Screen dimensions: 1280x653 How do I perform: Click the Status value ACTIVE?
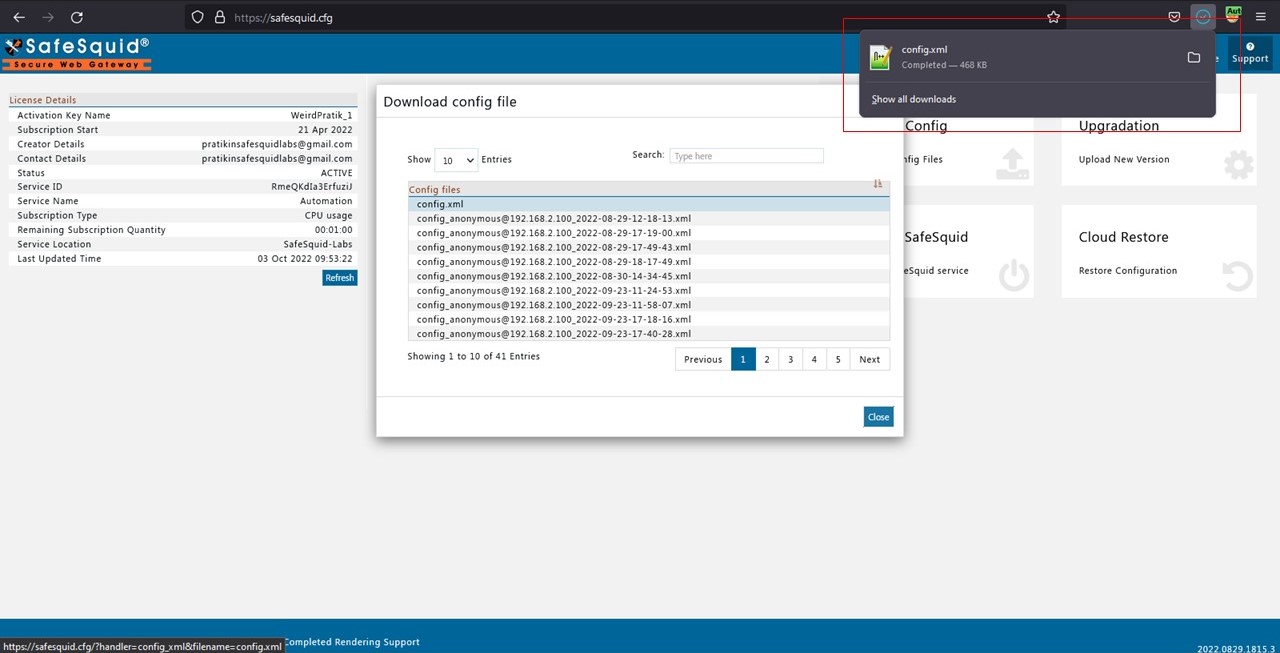[x=336, y=173]
